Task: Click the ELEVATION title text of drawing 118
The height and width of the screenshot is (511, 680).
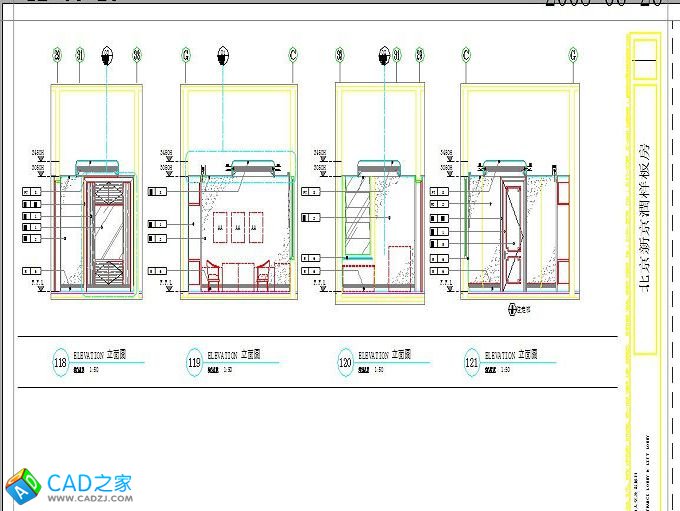Action: coord(90,356)
